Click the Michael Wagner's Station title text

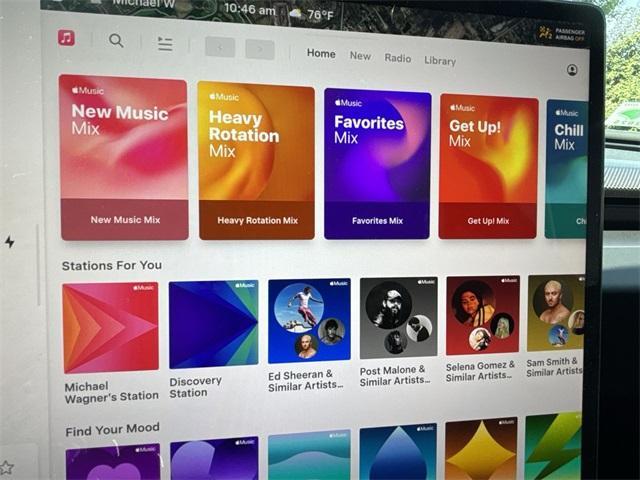[111, 392]
